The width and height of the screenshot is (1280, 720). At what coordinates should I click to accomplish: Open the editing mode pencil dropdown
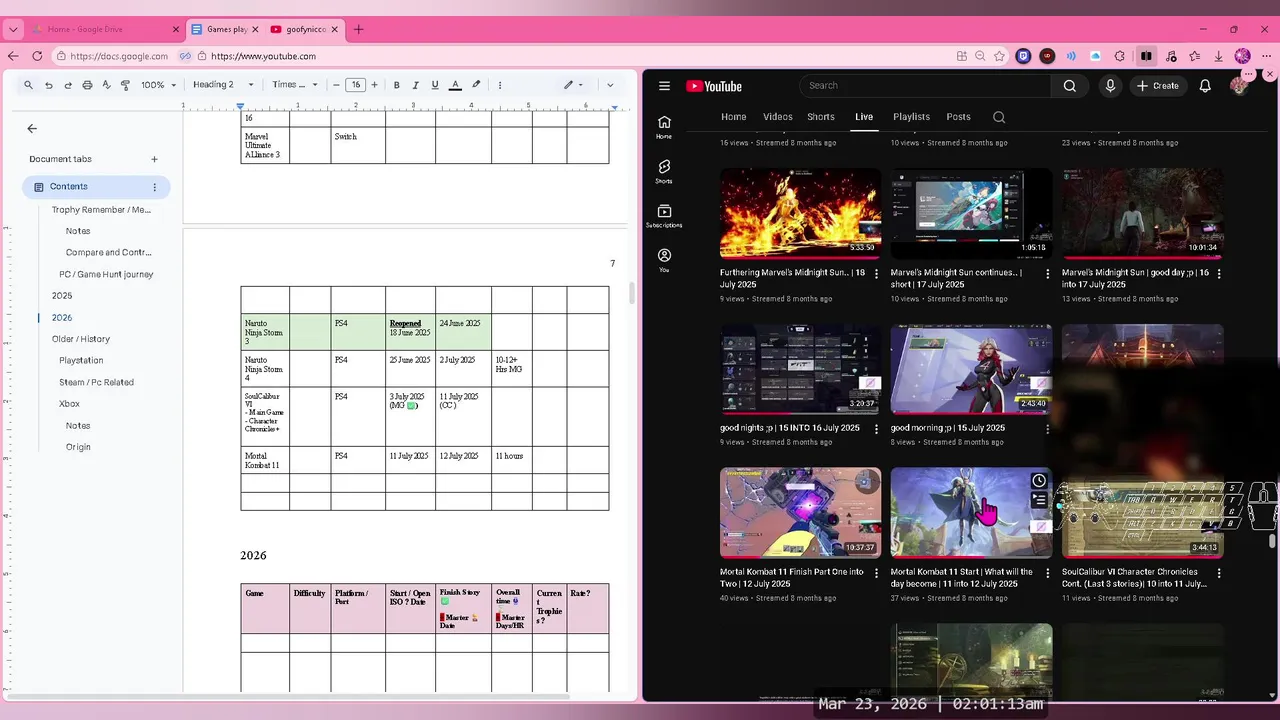(573, 85)
